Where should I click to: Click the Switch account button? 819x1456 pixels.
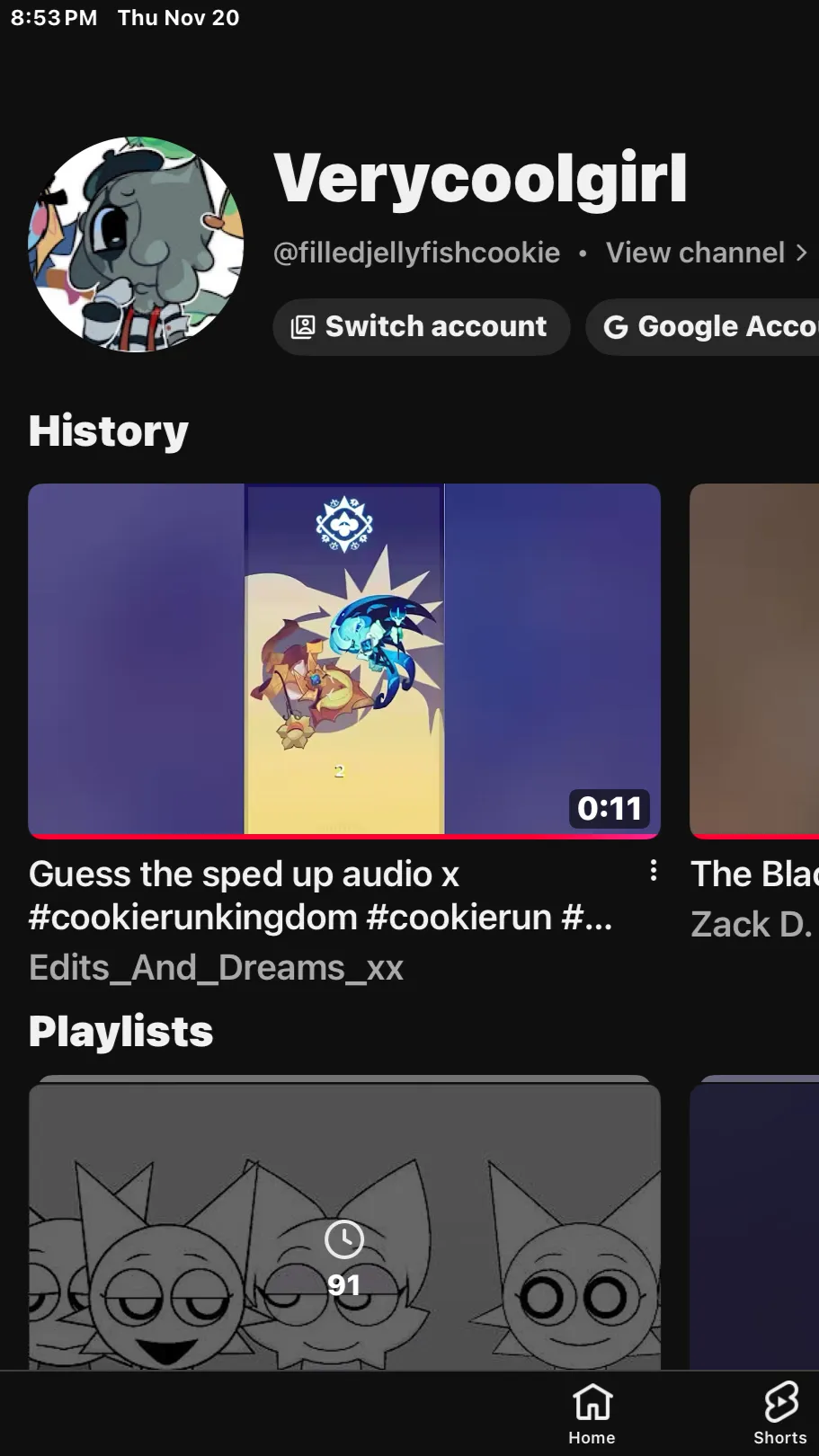422,327
